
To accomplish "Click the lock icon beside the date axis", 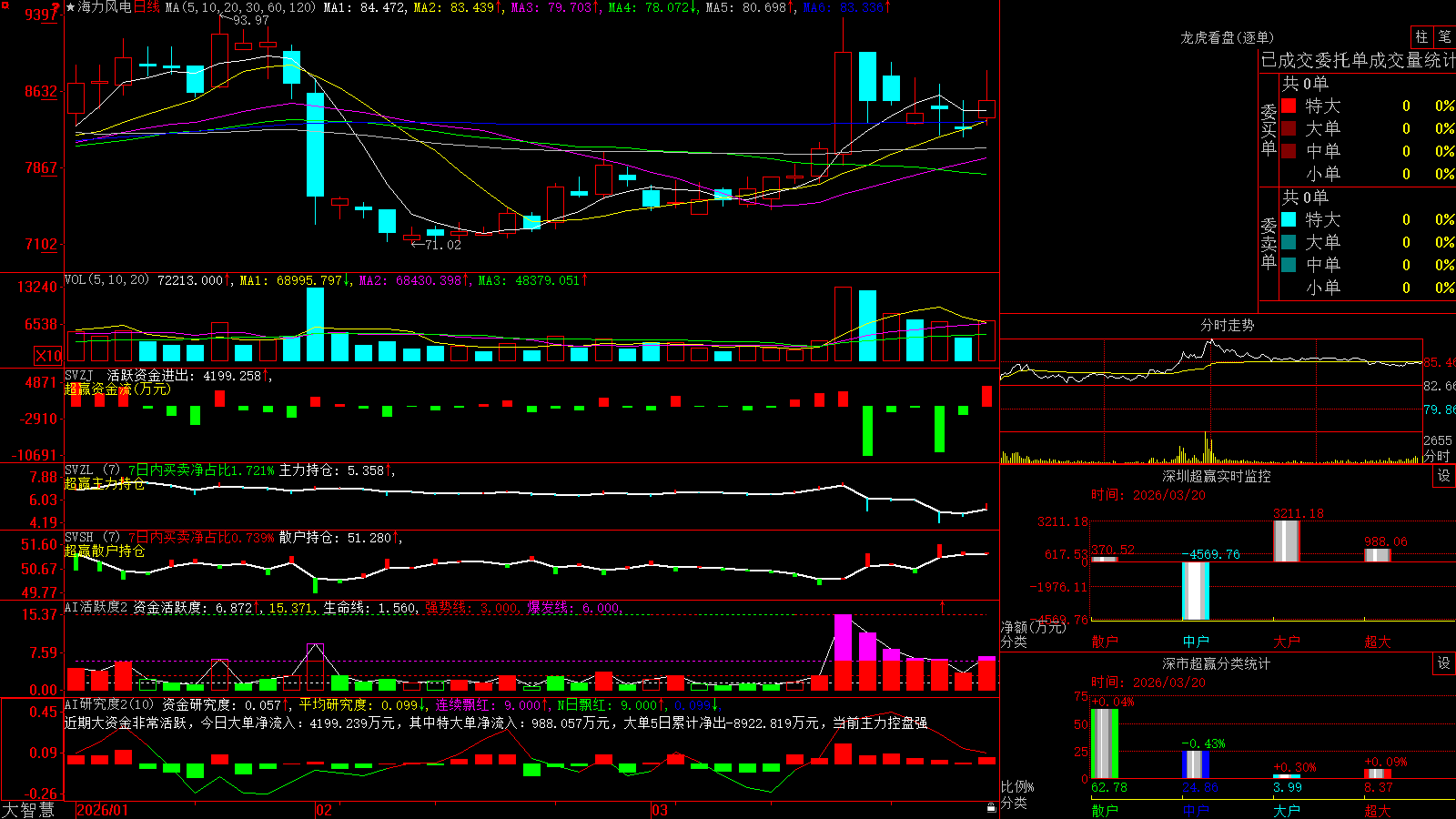I will (992, 808).
